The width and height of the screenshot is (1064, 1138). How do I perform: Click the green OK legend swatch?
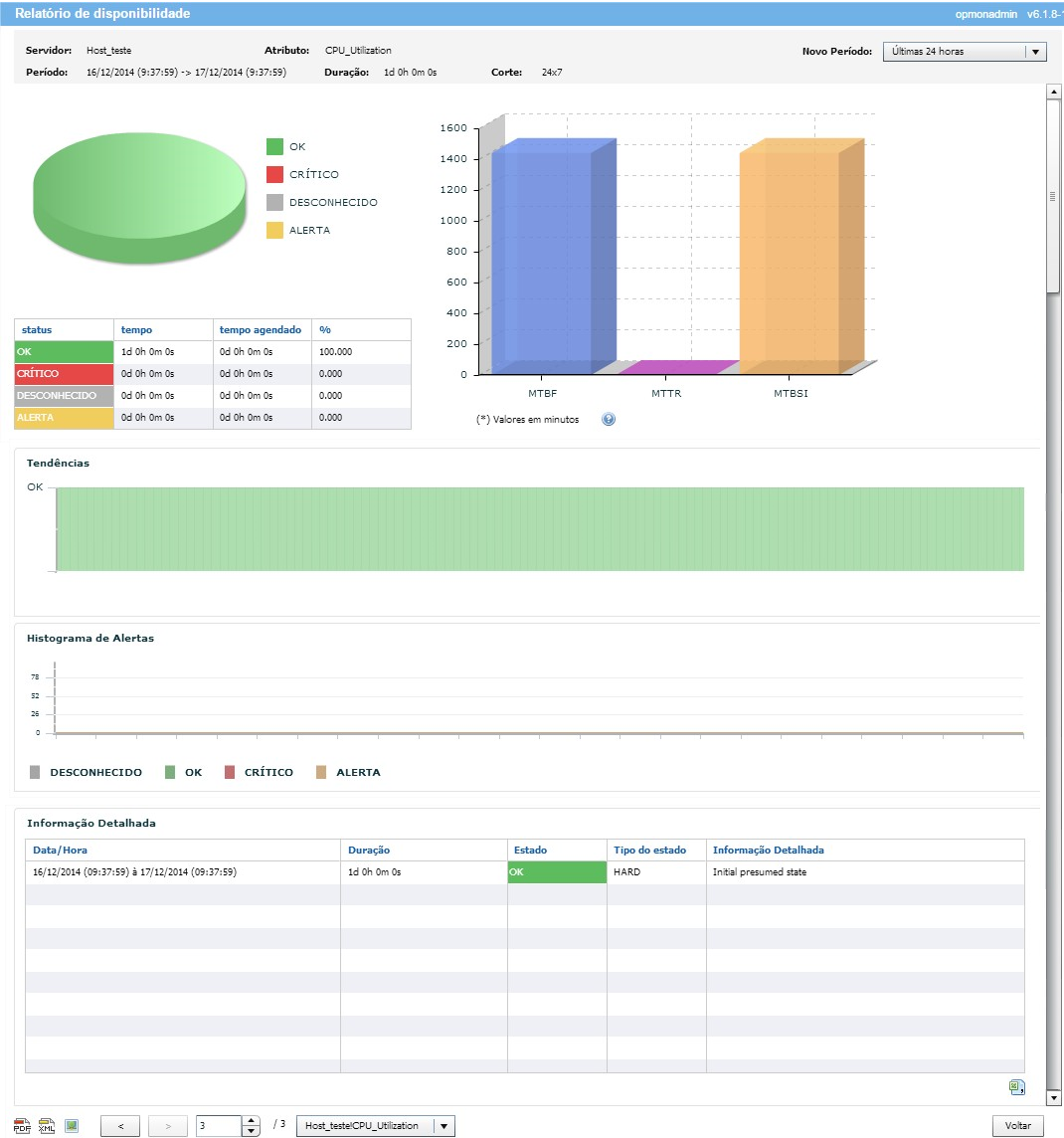tap(274, 147)
